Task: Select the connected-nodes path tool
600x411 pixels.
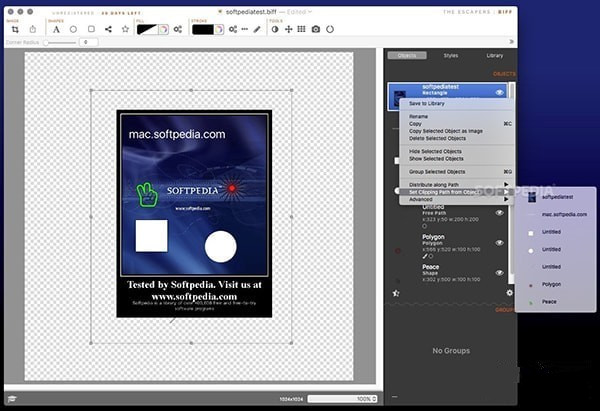Action: (108, 29)
